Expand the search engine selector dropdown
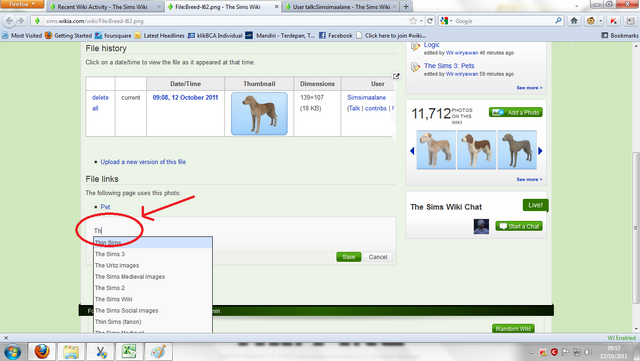The width and height of the screenshot is (640, 361). 446,21
